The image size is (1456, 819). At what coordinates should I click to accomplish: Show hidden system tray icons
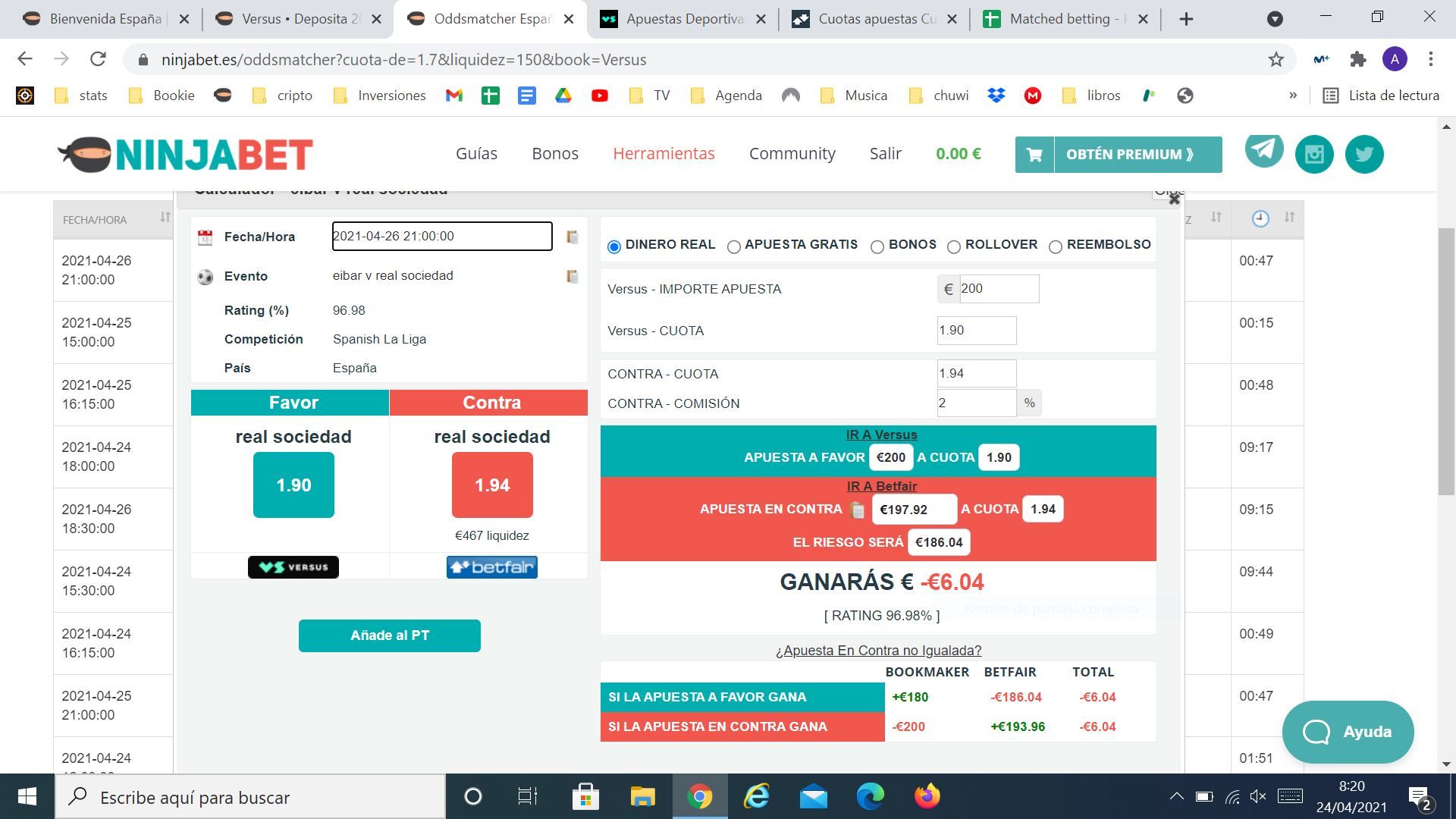coord(1176,796)
